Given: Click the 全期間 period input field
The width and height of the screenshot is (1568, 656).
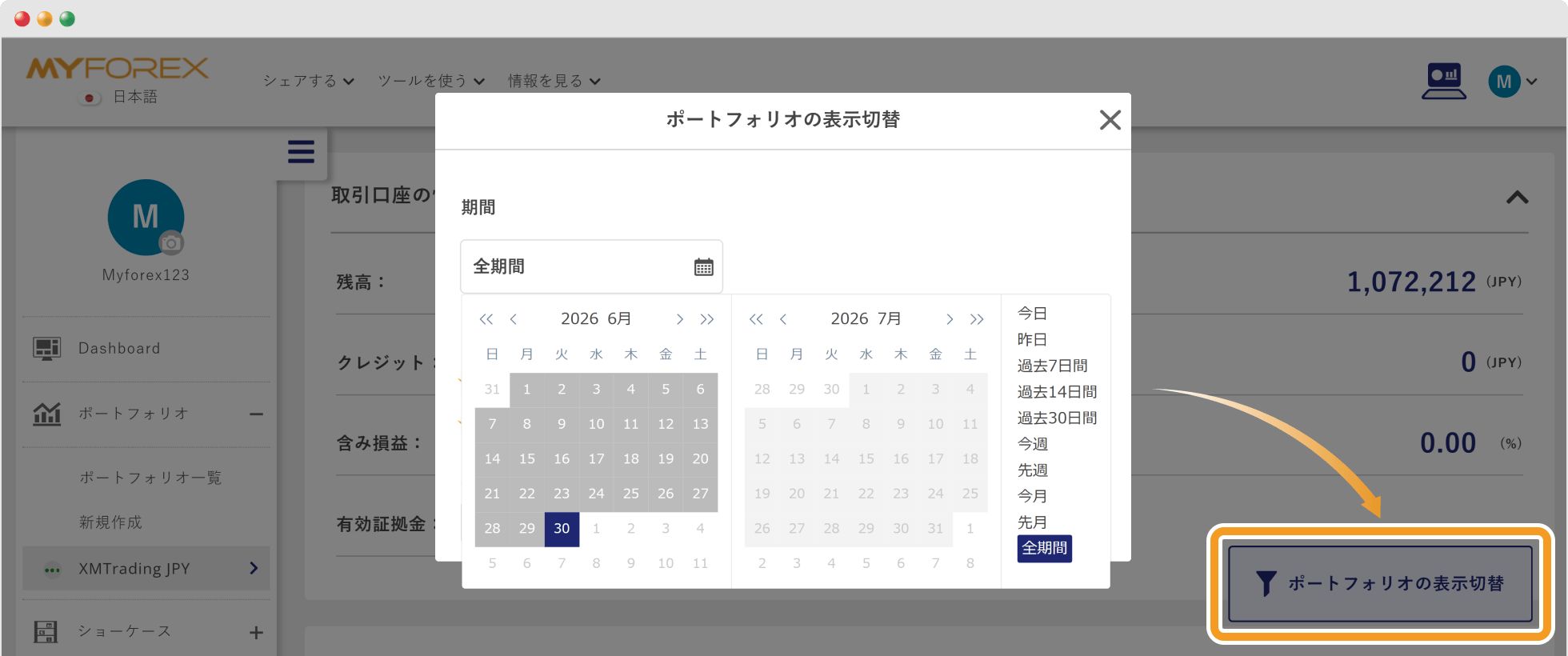Looking at the screenshot, I should (x=591, y=266).
